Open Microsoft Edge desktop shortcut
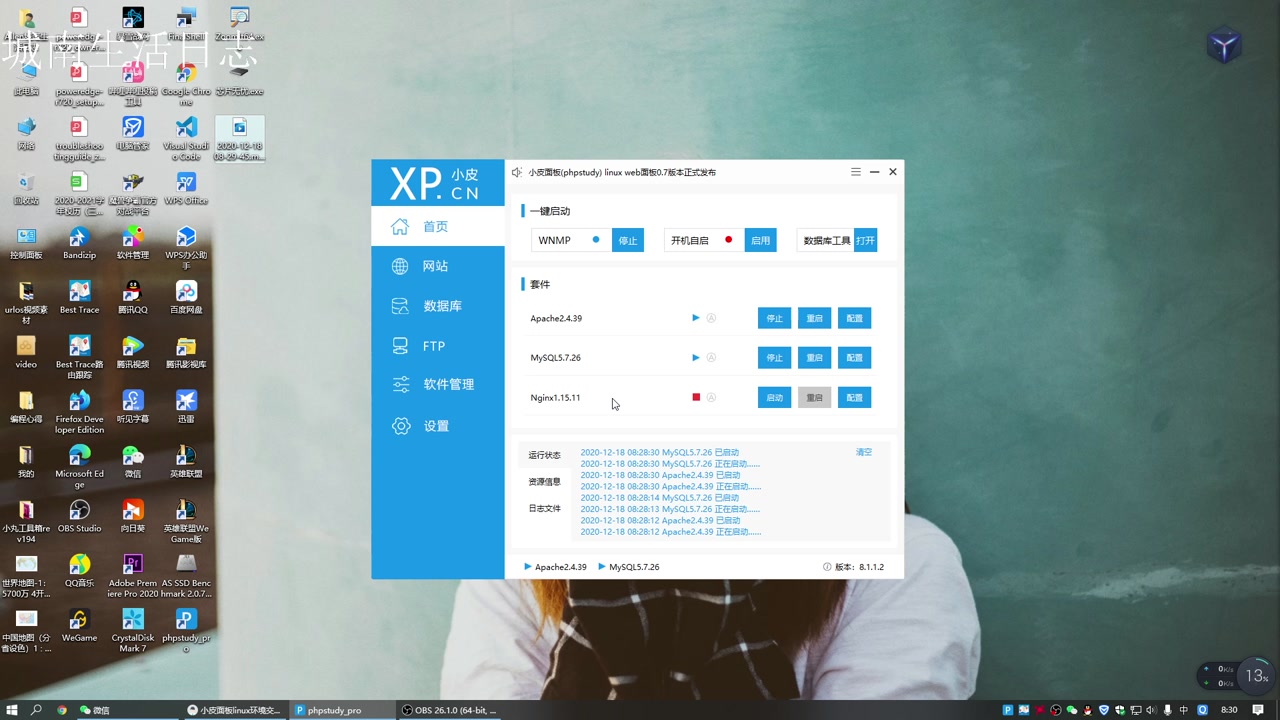Screen dimensions: 1280x720 tap(79, 466)
